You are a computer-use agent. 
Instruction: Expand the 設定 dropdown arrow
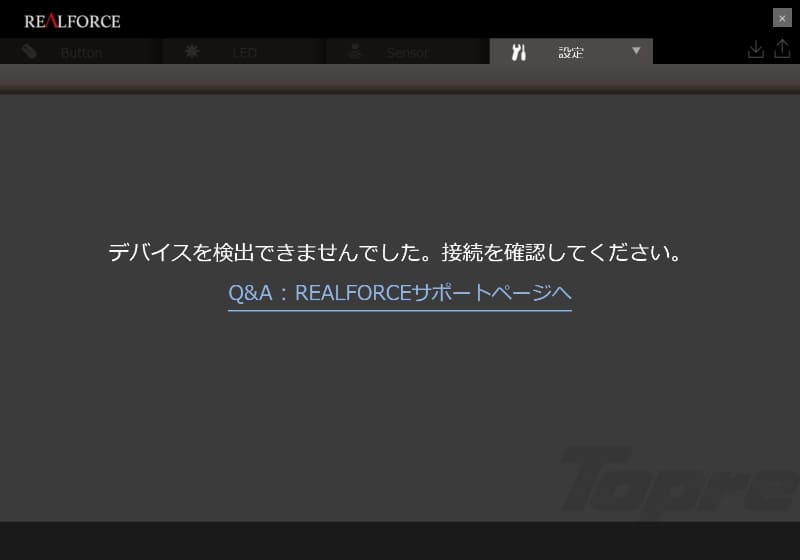pos(636,50)
